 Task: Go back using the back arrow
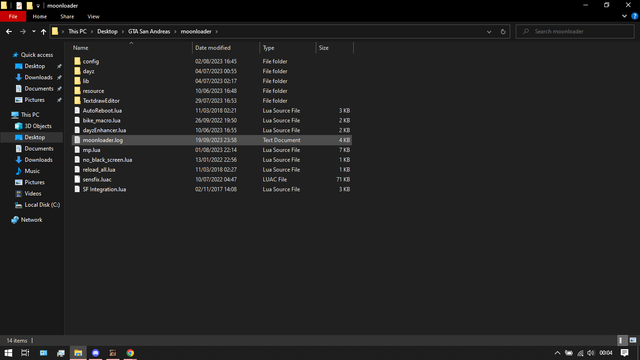coord(9,31)
